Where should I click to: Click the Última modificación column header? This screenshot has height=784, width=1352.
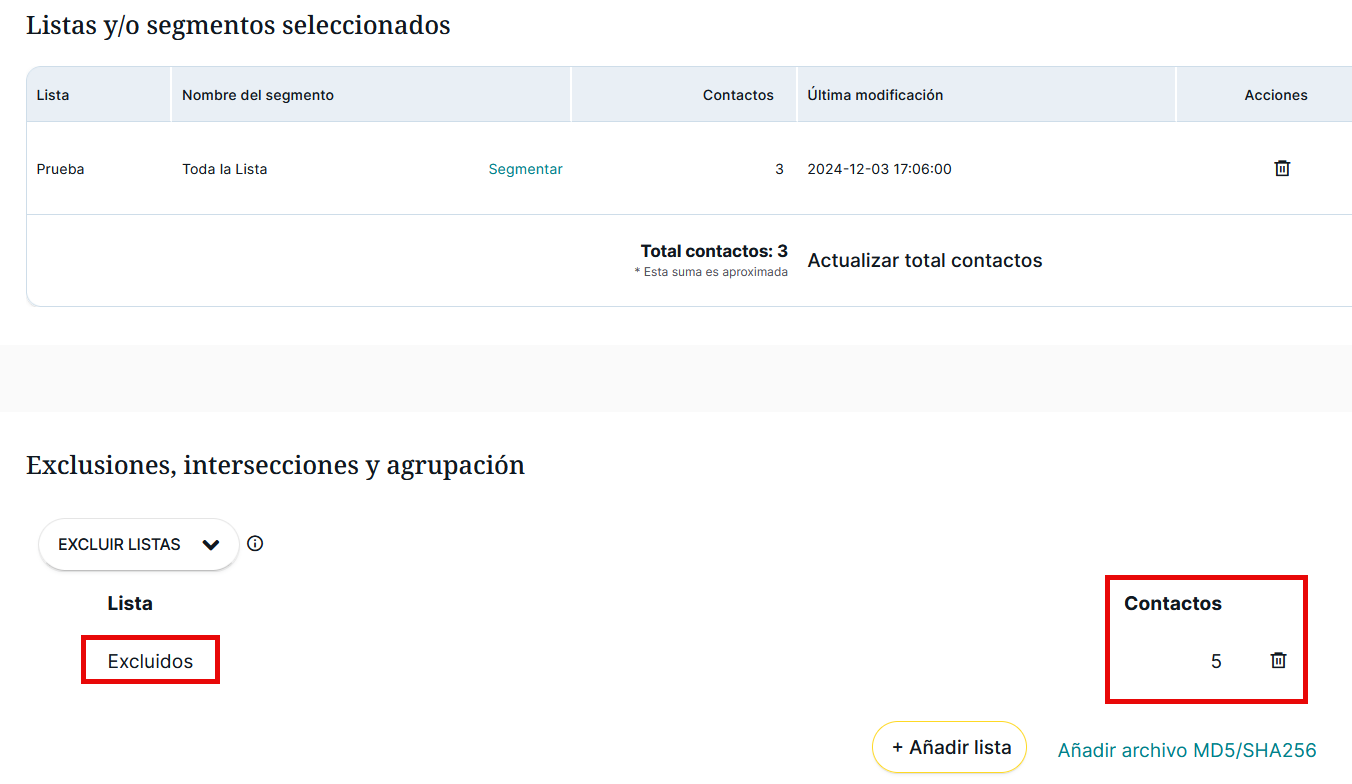(x=875, y=95)
